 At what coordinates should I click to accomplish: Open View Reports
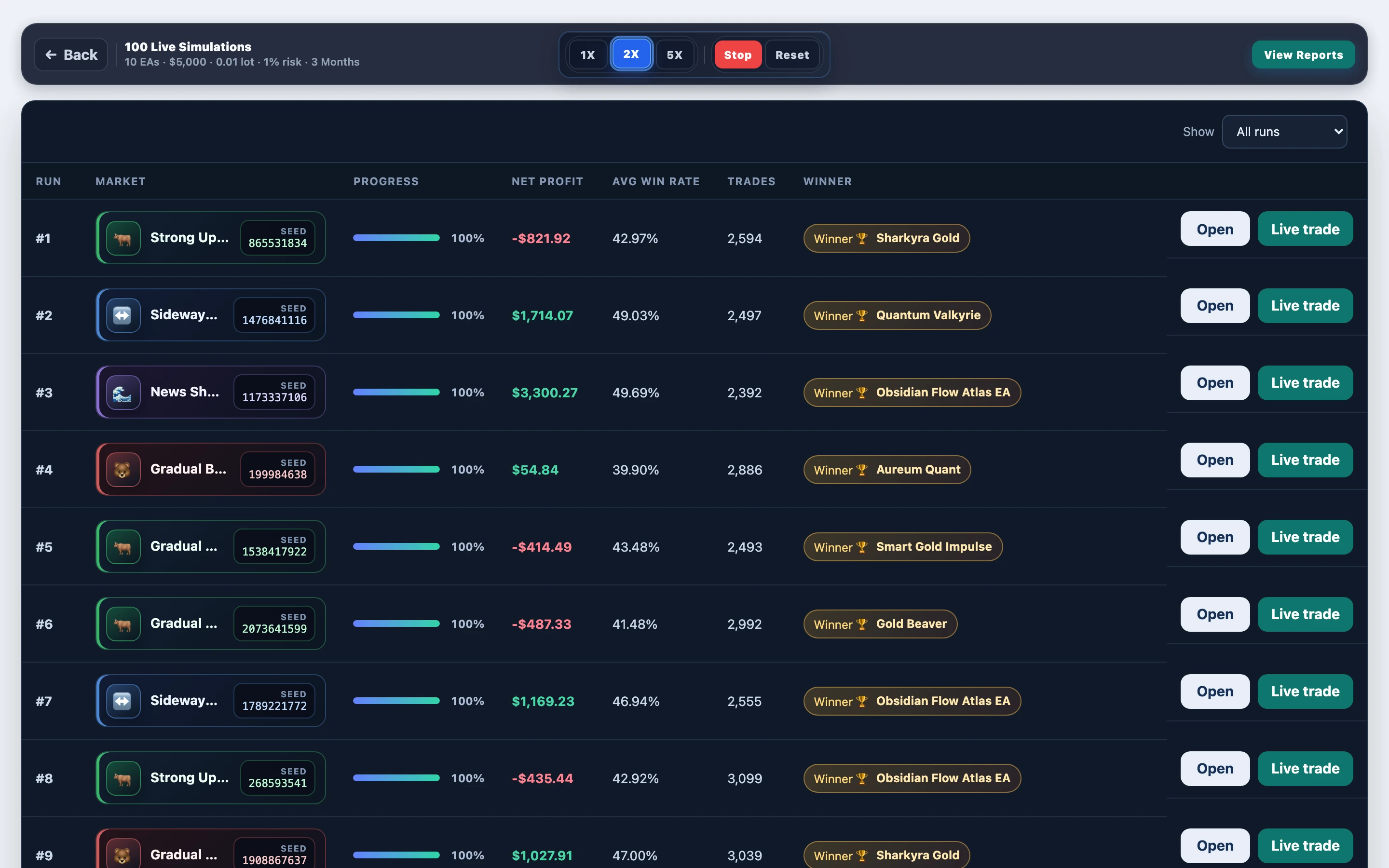point(1303,54)
